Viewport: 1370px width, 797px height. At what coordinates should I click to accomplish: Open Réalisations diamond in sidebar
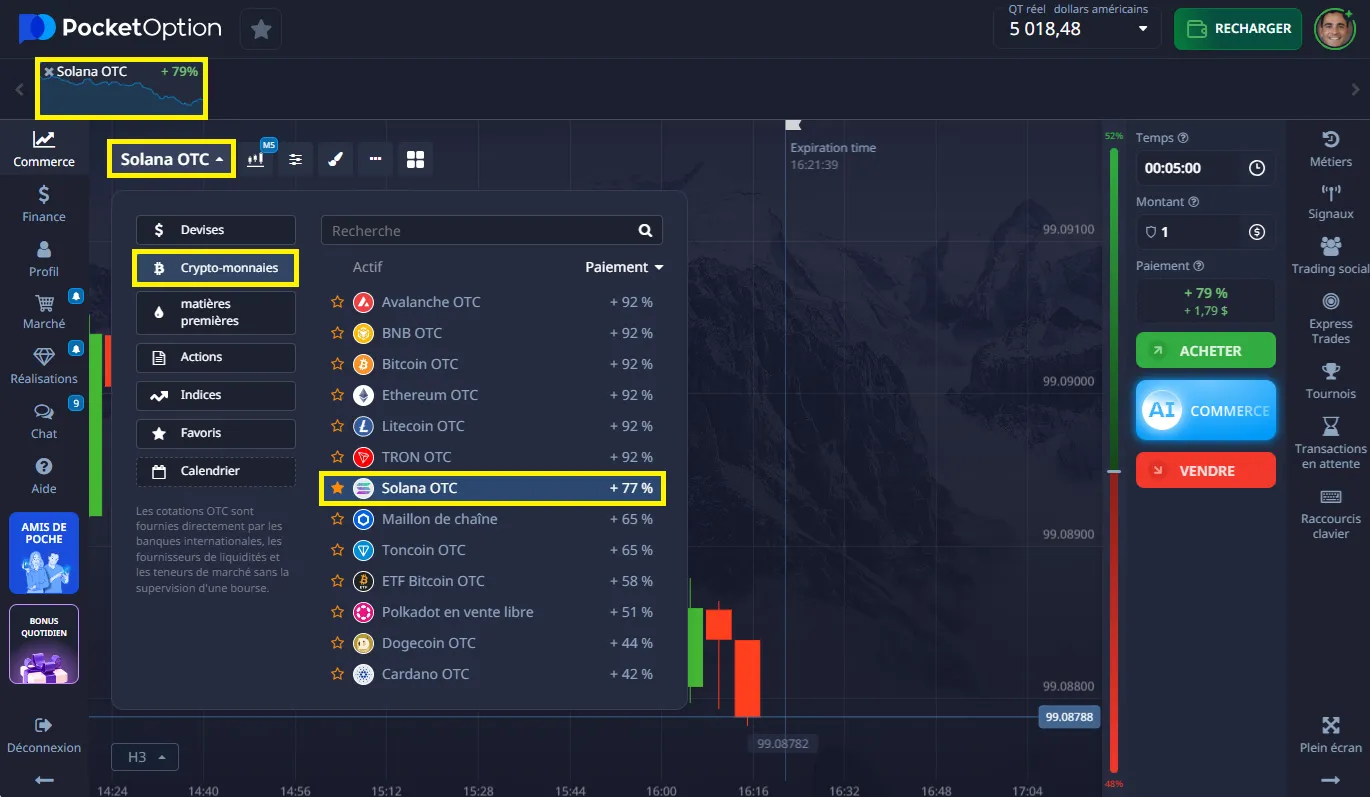[x=44, y=366]
